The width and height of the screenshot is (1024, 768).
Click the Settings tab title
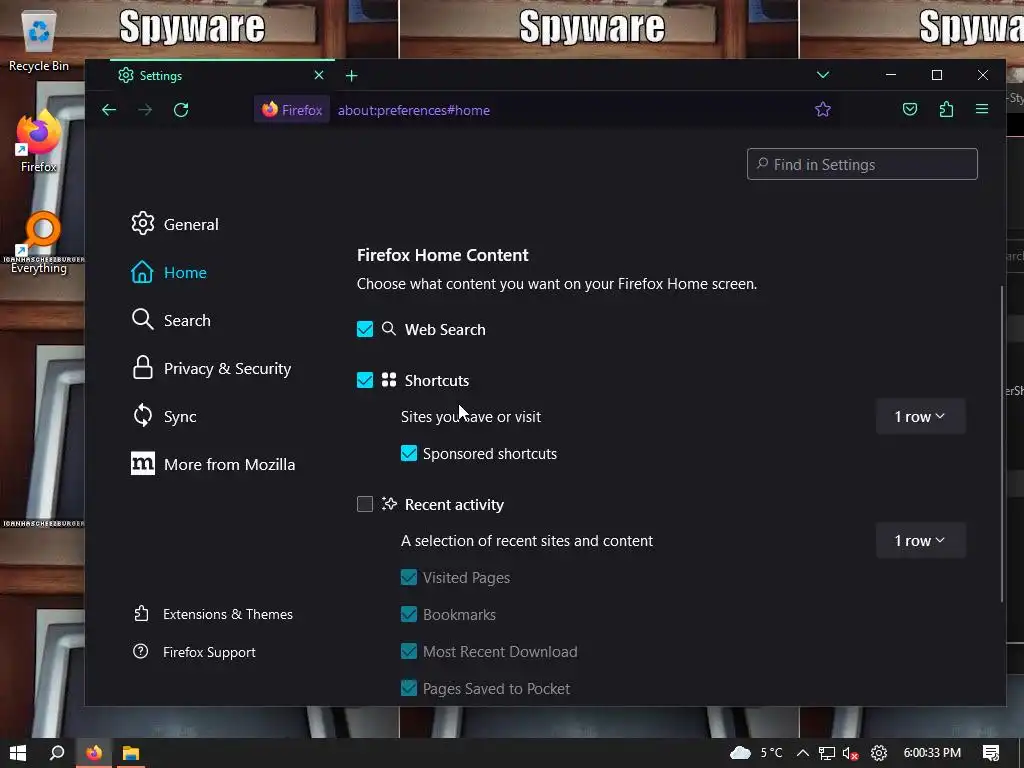161,76
